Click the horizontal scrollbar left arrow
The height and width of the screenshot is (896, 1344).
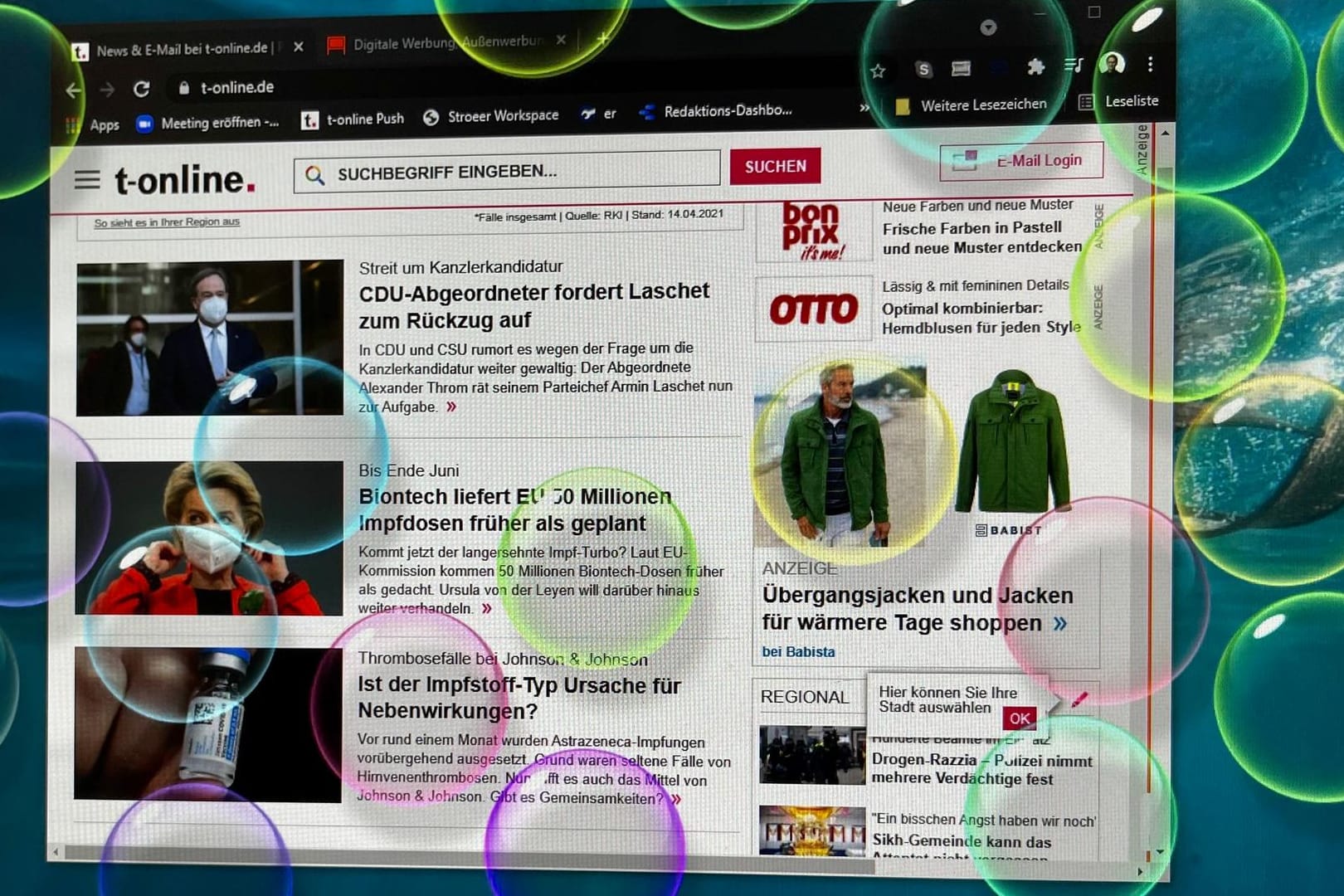pyautogui.click(x=56, y=852)
